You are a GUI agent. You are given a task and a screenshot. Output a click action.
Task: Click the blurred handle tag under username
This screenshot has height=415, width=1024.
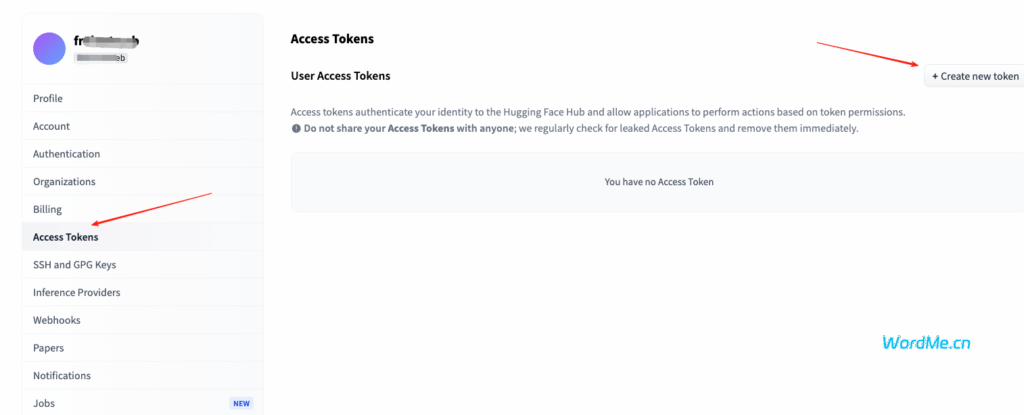click(x=101, y=58)
